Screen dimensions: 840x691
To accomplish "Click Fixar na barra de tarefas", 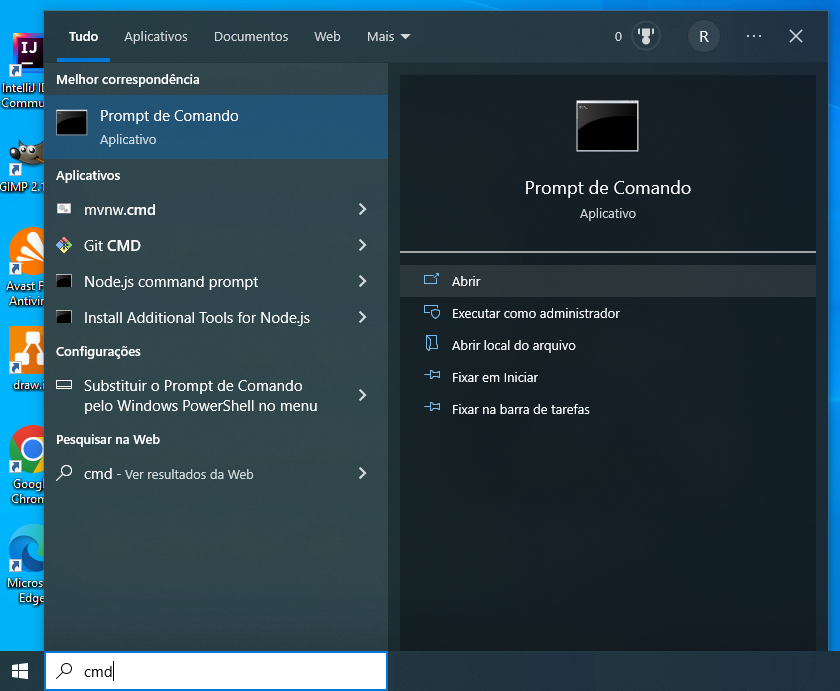I will point(521,409).
